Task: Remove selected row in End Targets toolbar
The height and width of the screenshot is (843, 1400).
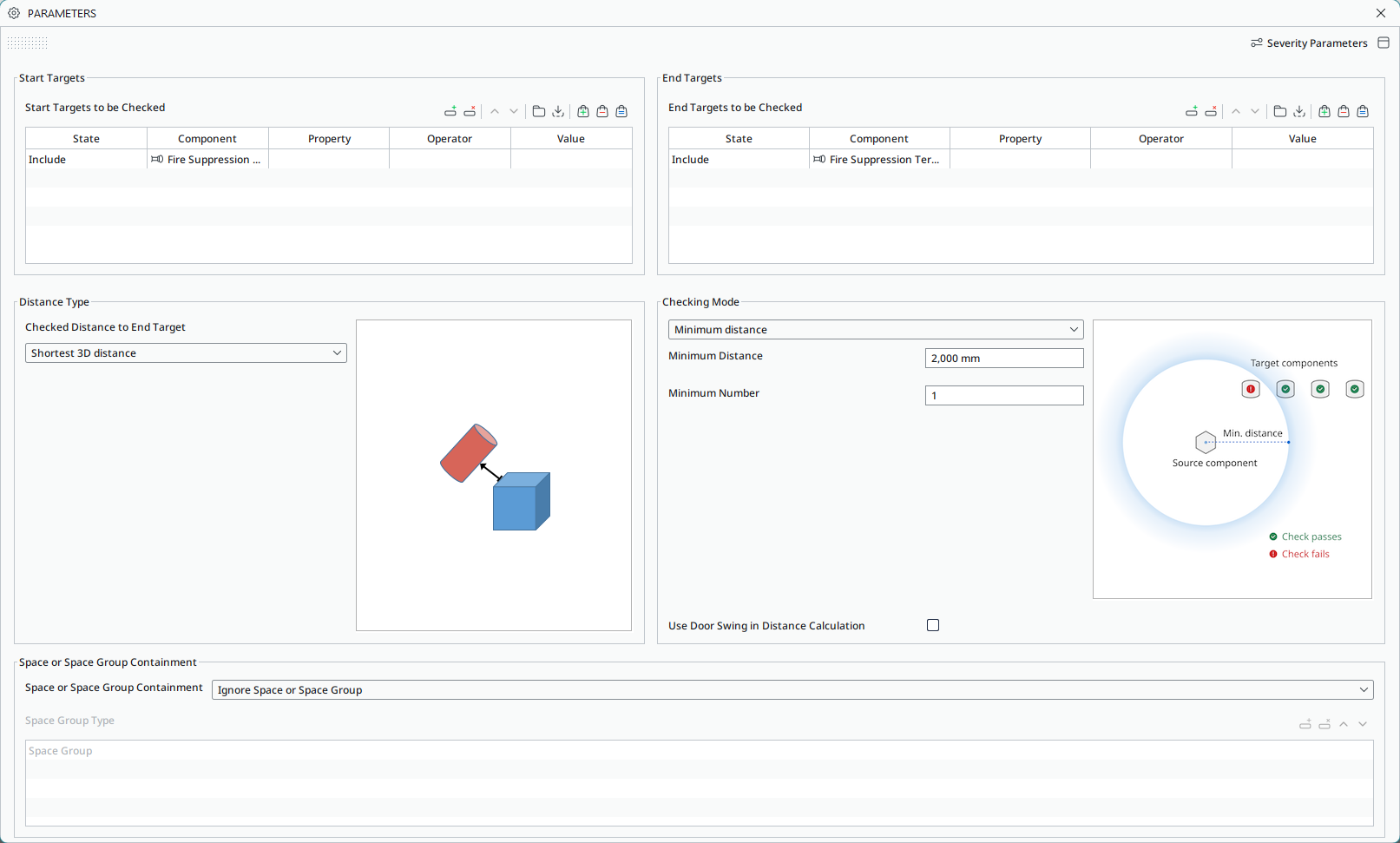Action: (1211, 111)
